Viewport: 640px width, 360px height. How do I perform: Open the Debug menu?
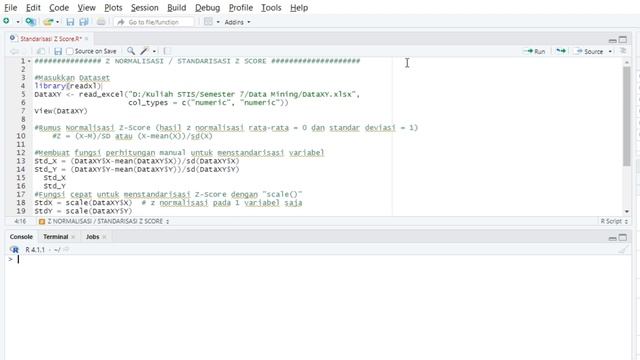click(207, 8)
